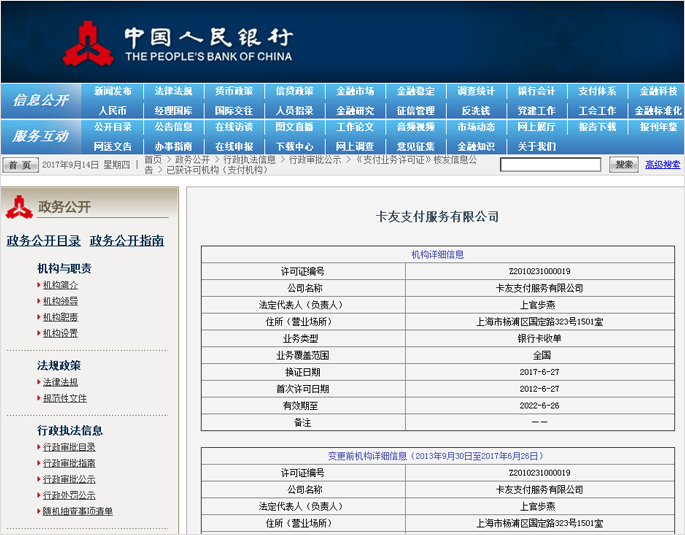Viewport: 685px width, 535px height.
Task: Open 行政审批目录 sidebar link
Action: 69,447
